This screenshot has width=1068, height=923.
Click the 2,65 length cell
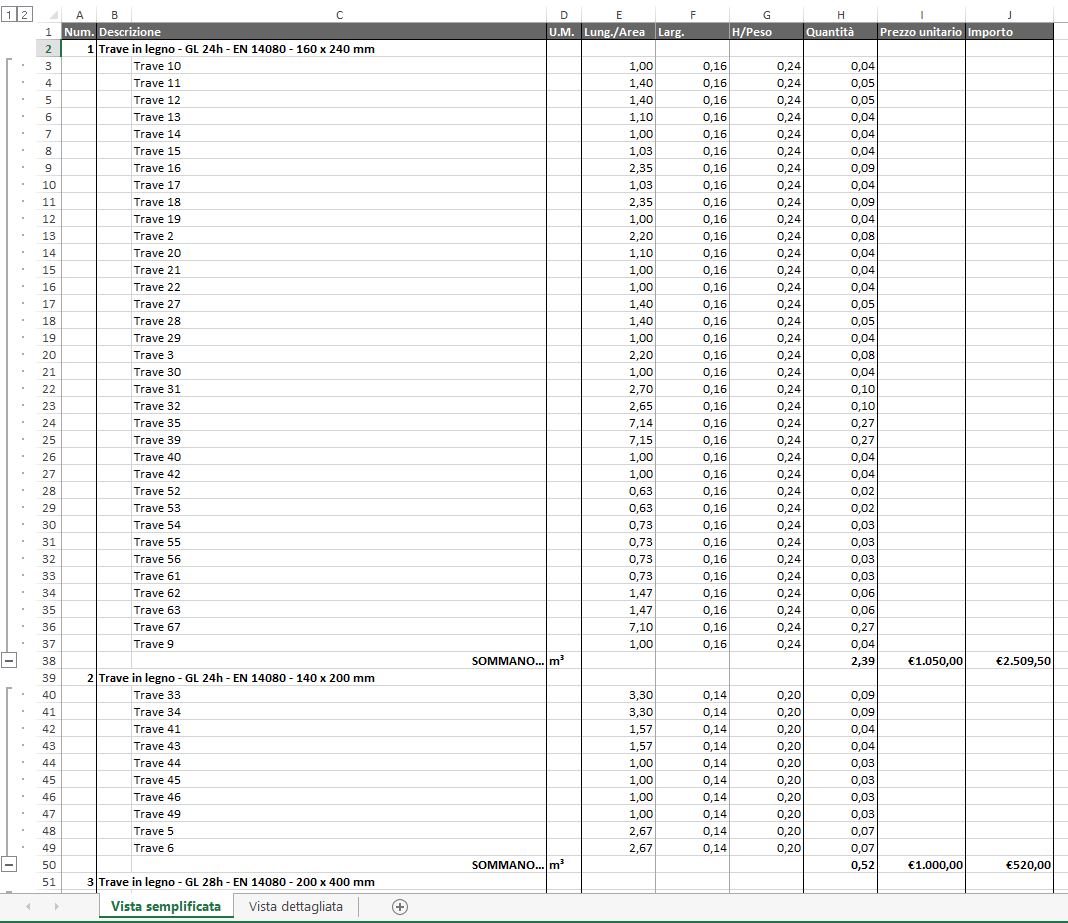618,406
